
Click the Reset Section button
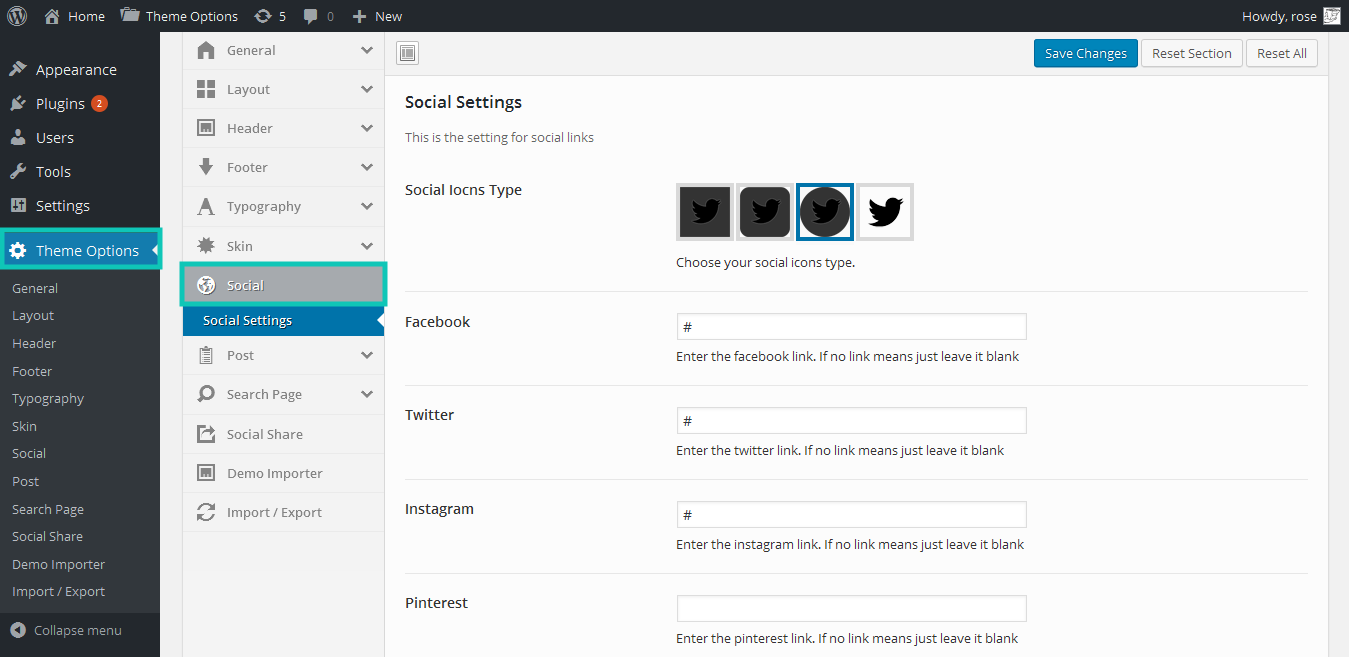(1192, 53)
